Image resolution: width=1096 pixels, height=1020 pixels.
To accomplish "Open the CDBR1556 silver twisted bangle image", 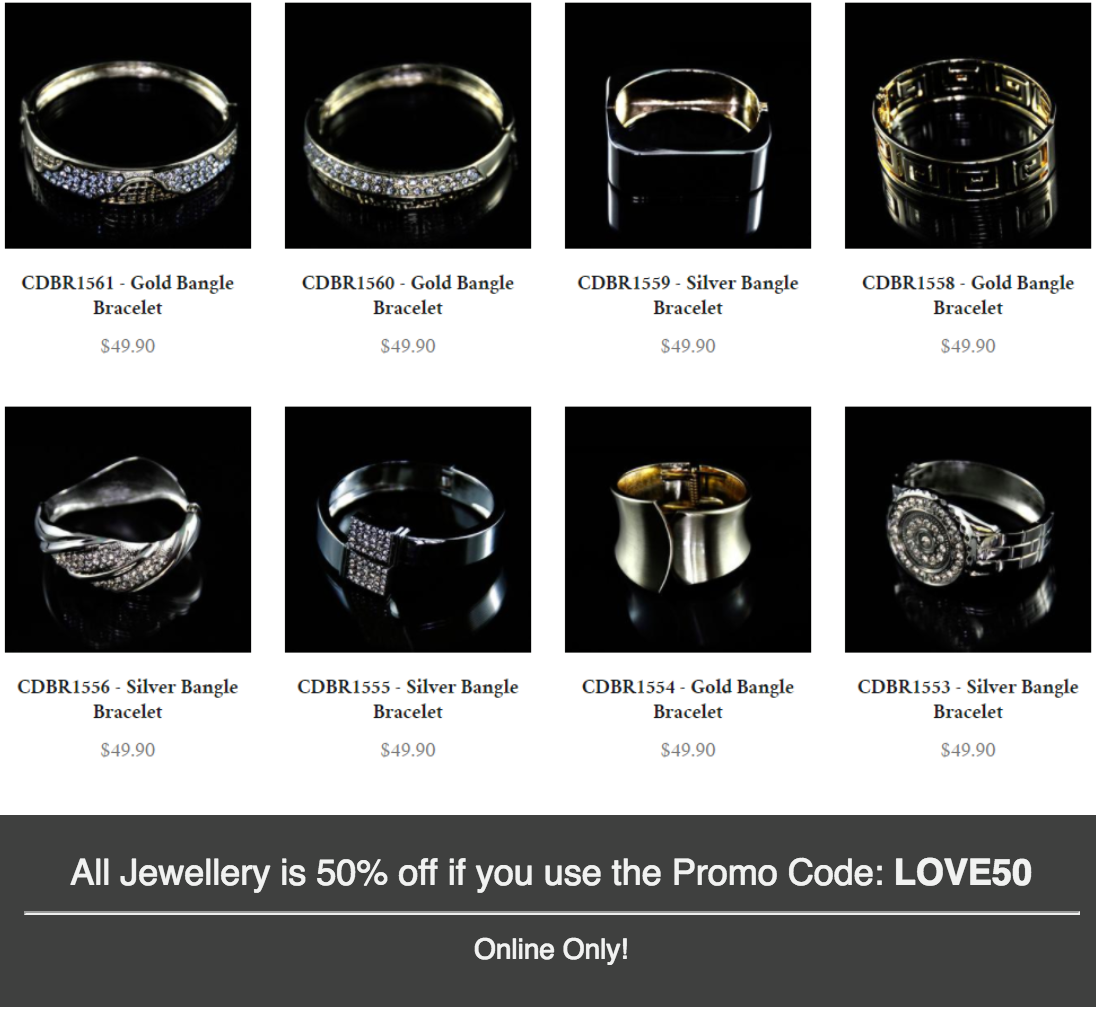I will click(x=128, y=530).
